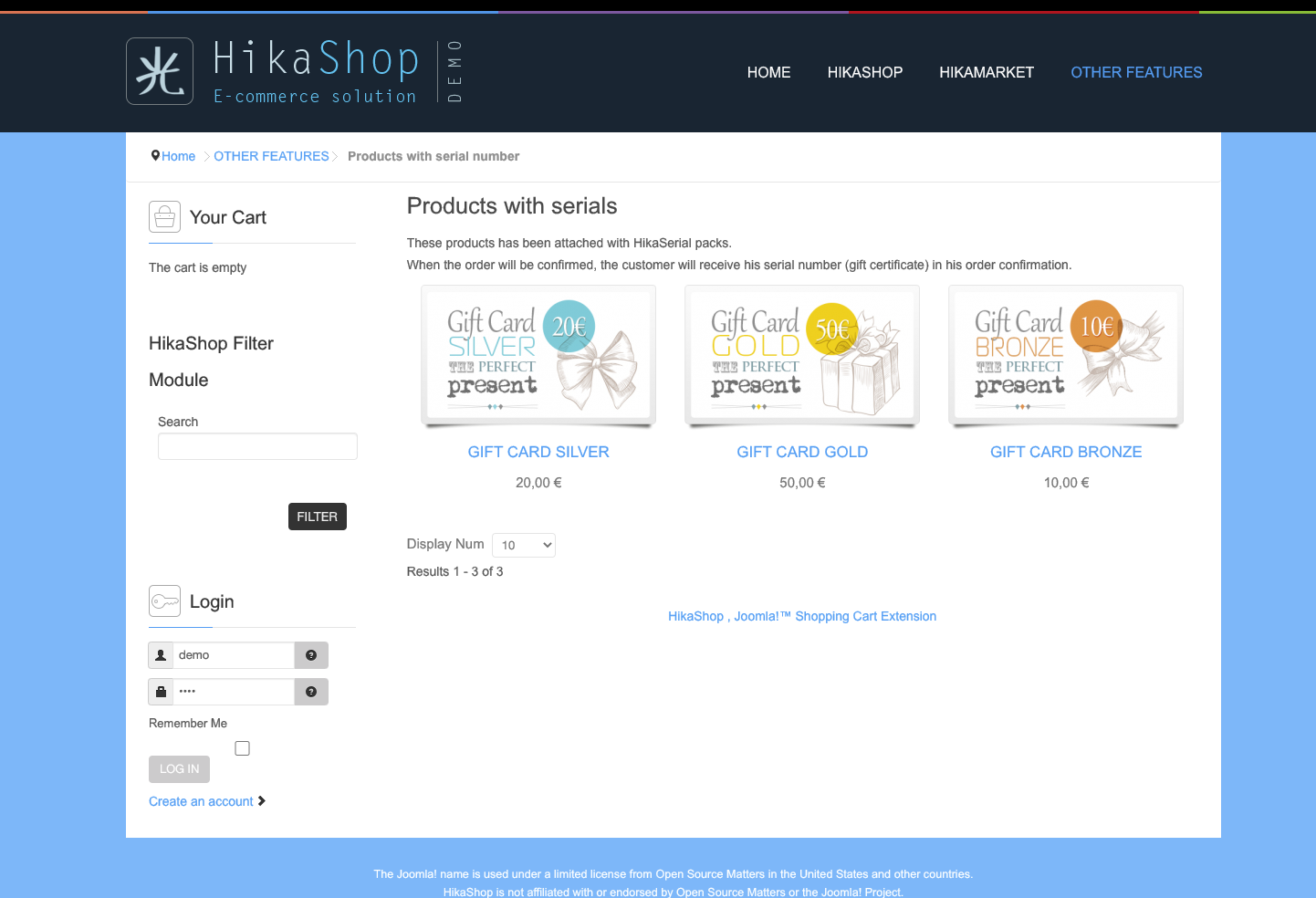This screenshot has width=1316, height=898.
Task: Click the breadcrumb location pin icon
Action: point(155,156)
